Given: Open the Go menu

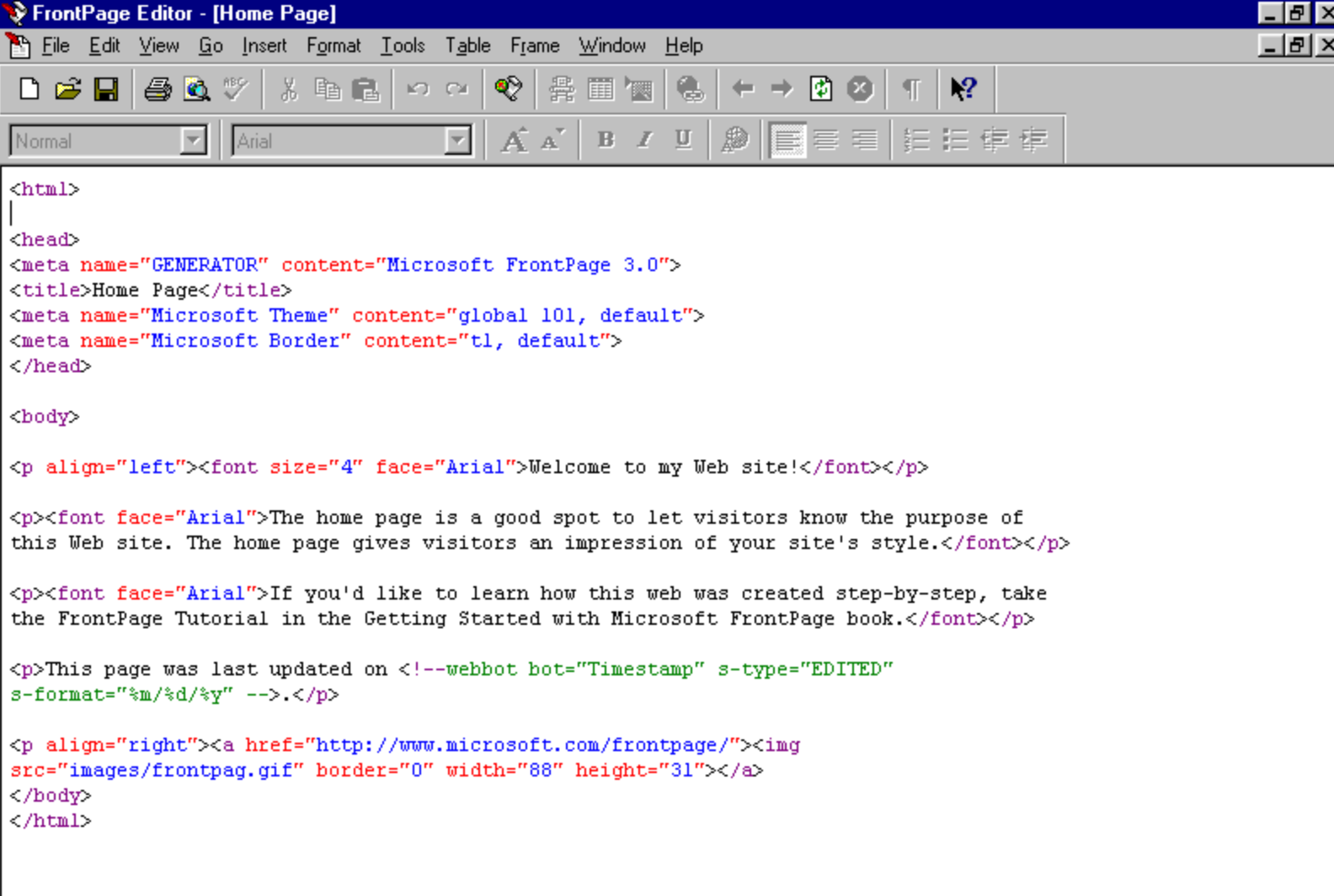Looking at the screenshot, I should (x=211, y=45).
